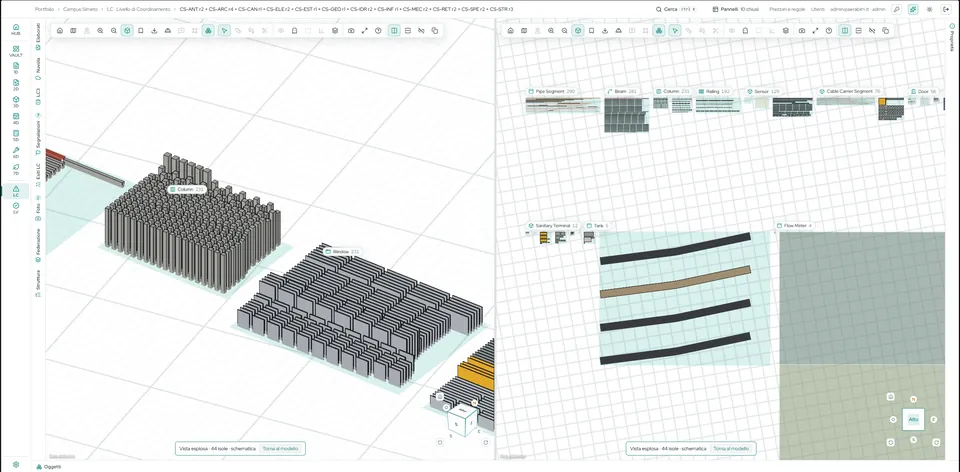This screenshot has width=960, height=472.
Task: Open settings gear at bottom-left sidebar
Action: click(x=16, y=465)
